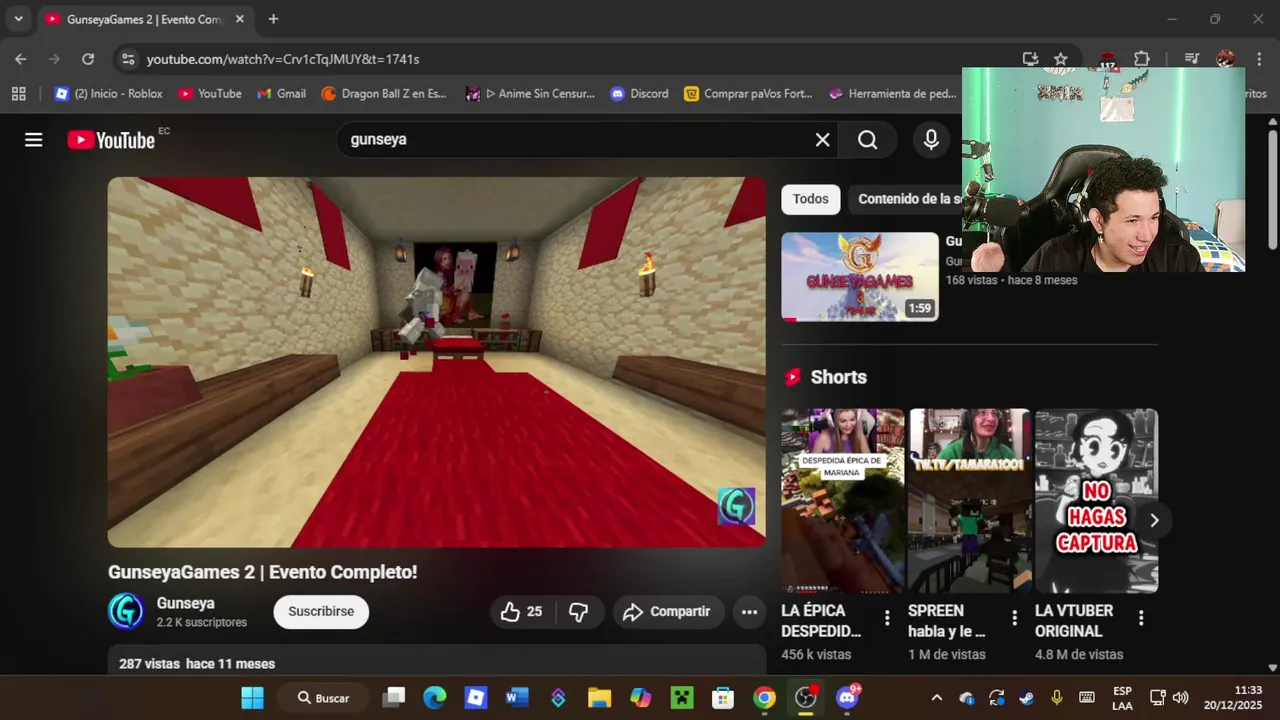Open Roblox from the taskbar
This screenshot has height=720, width=1280.
click(476, 698)
